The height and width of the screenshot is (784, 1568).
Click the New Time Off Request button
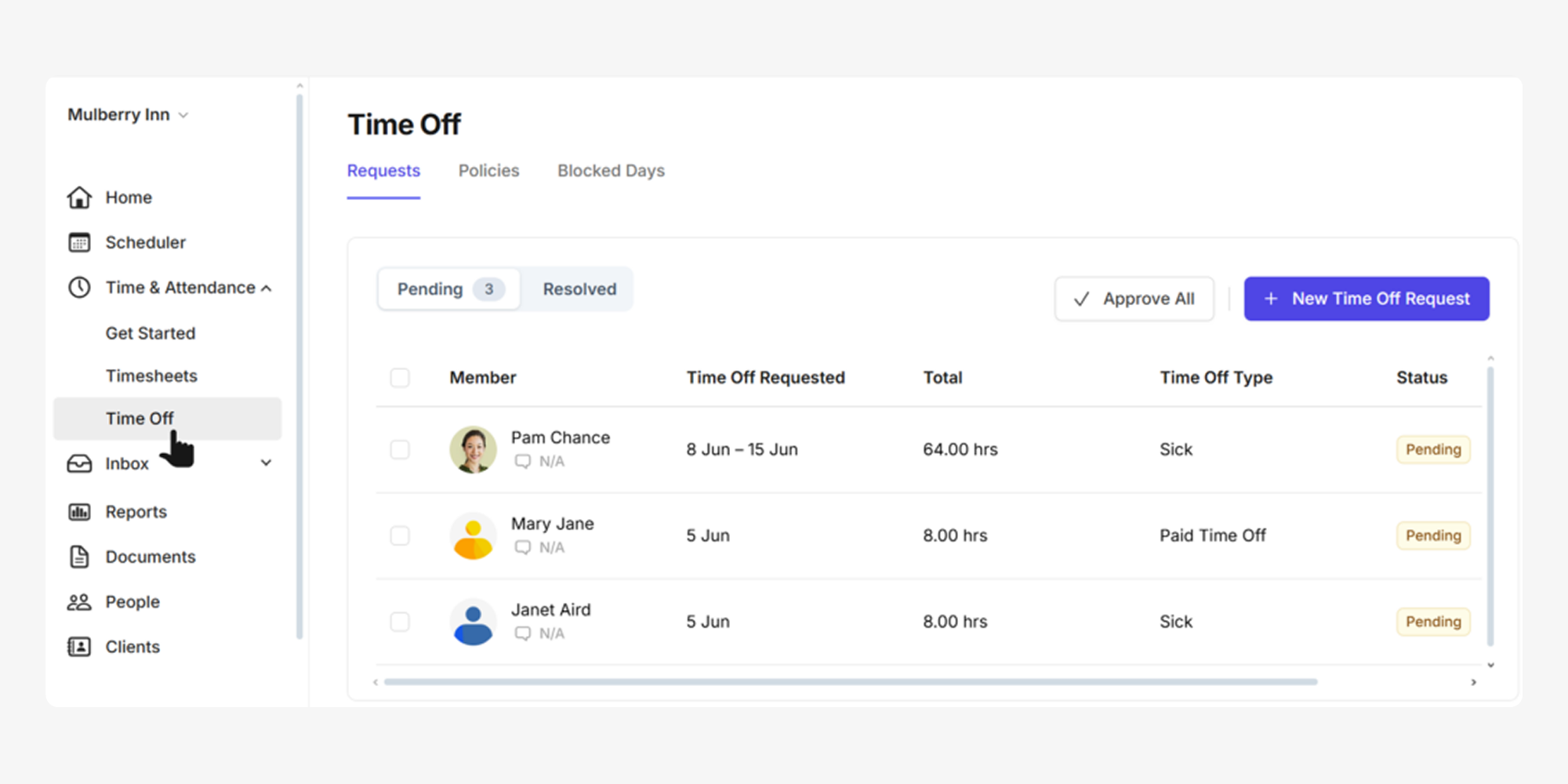pos(1366,299)
